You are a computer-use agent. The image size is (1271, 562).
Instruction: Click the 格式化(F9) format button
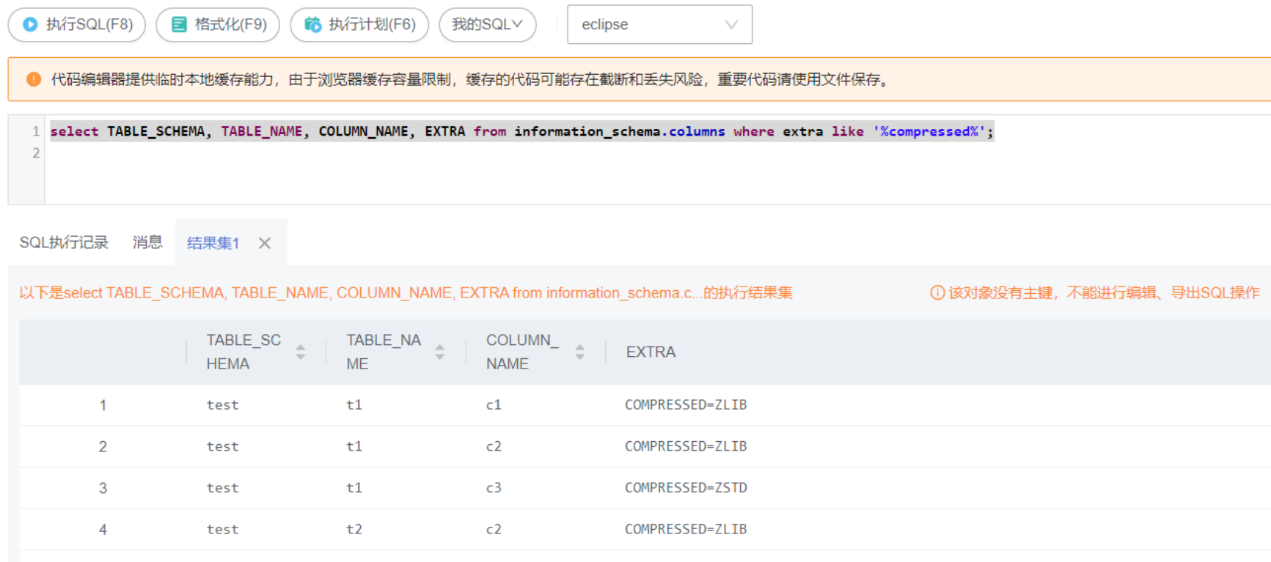[218, 24]
